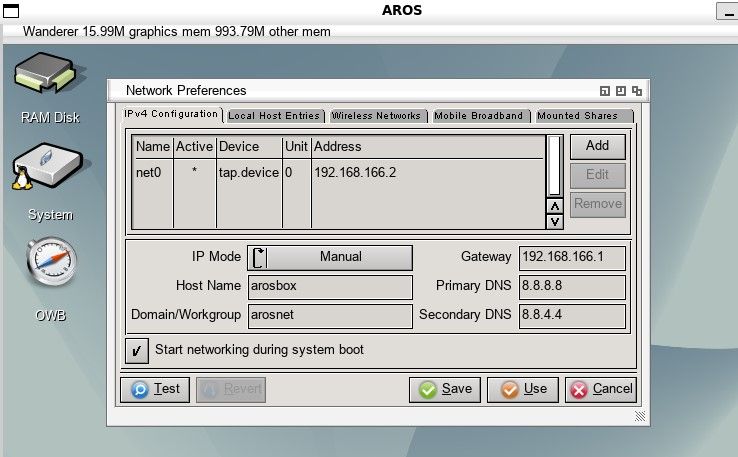The width and height of the screenshot is (738, 457).
Task: Click the Revert button
Action: click(x=231, y=390)
